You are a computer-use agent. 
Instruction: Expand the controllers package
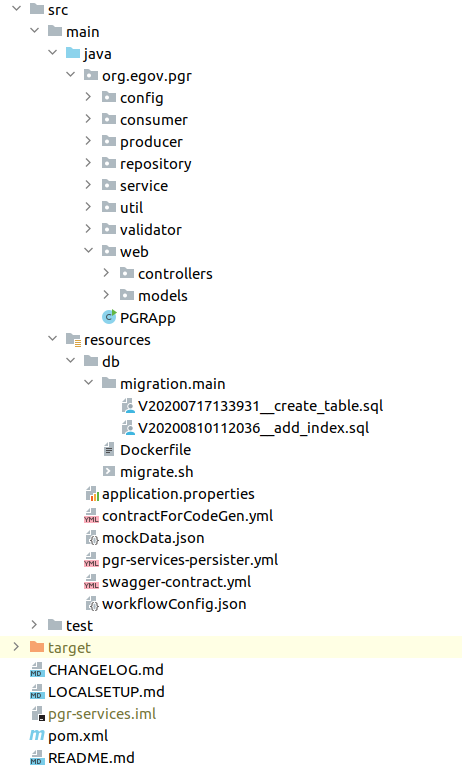point(106,273)
